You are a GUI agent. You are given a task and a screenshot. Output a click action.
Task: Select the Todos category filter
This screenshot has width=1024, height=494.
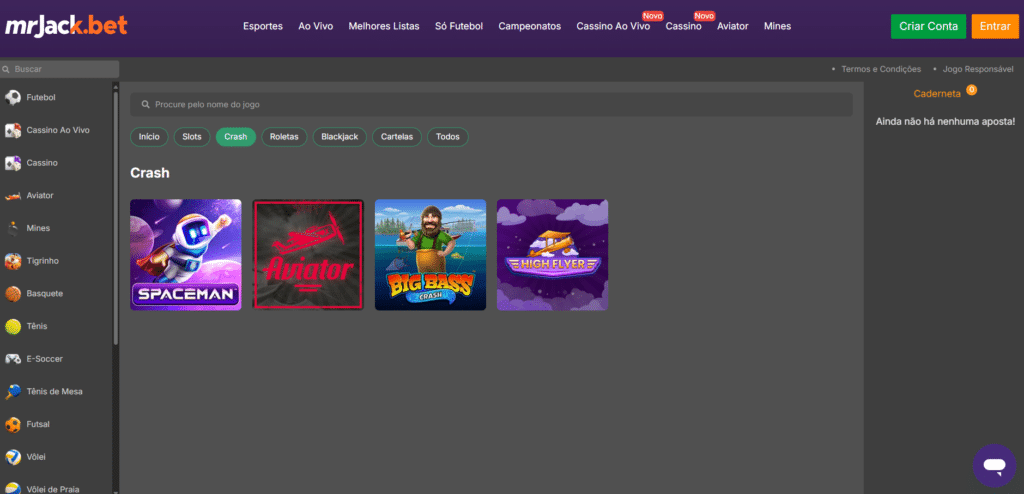(x=448, y=137)
